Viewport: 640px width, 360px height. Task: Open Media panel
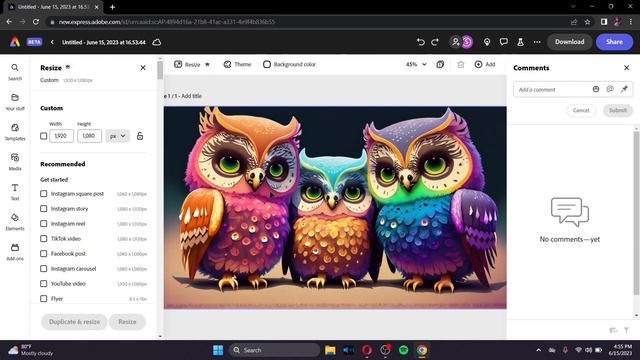15,162
